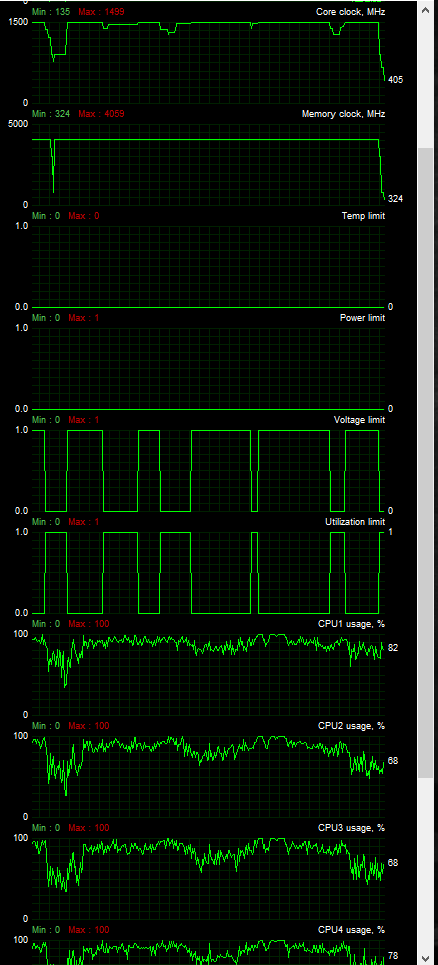Image resolution: width=438 pixels, height=965 pixels.
Task: Click the 'Core clock, MHz' graph label
Action: (x=351, y=12)
